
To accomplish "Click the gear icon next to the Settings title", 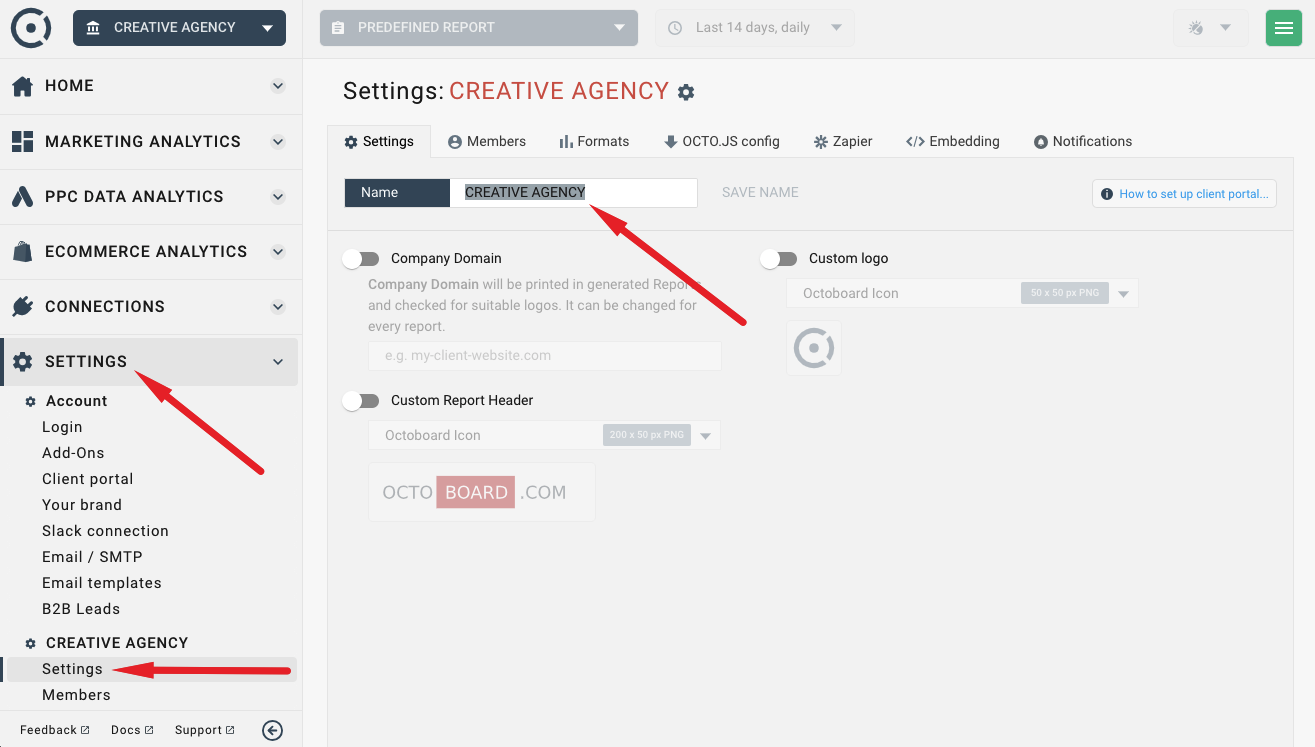I will 686,92.
